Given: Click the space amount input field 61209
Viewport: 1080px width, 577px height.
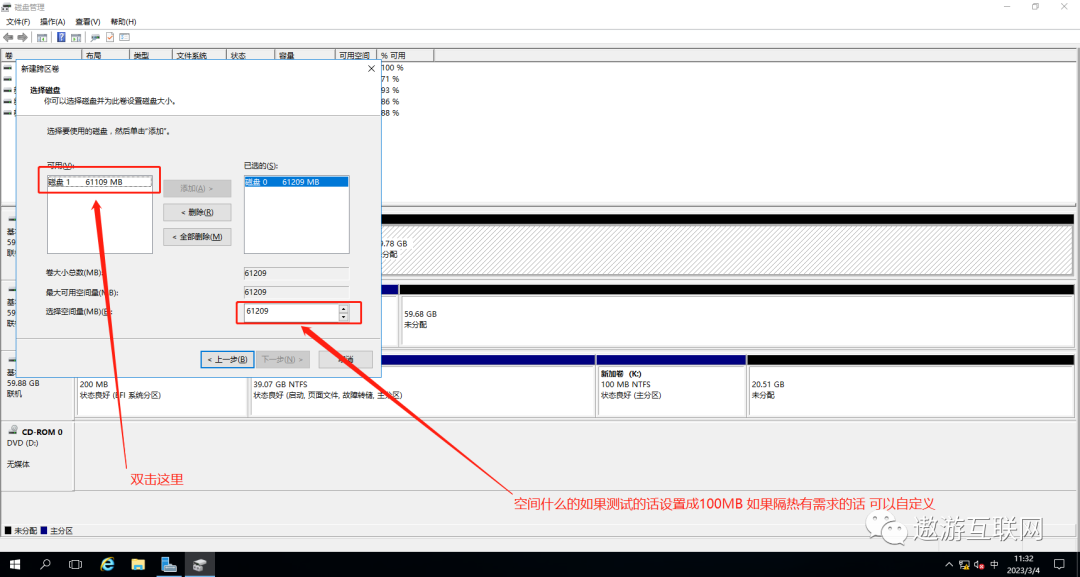Looking at the screenshot, I should (290, 312).
